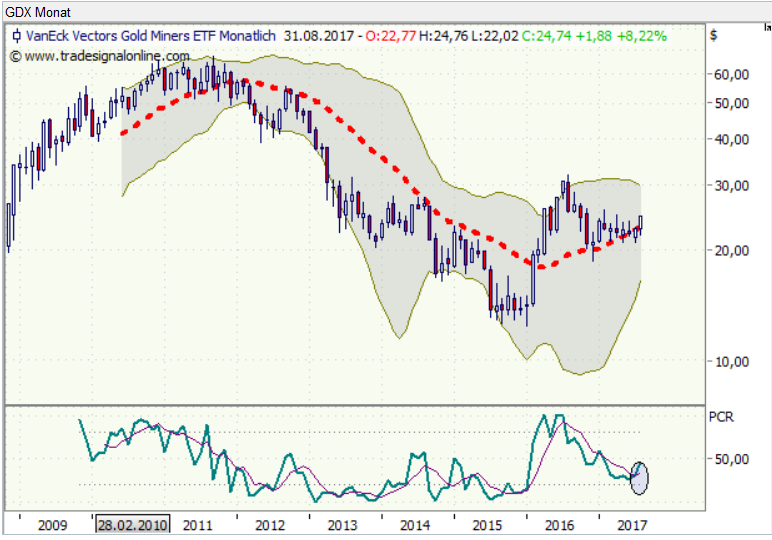772x540 pixels.
Task: Click the 30,00 price axis label
Action: pos(732,186)
